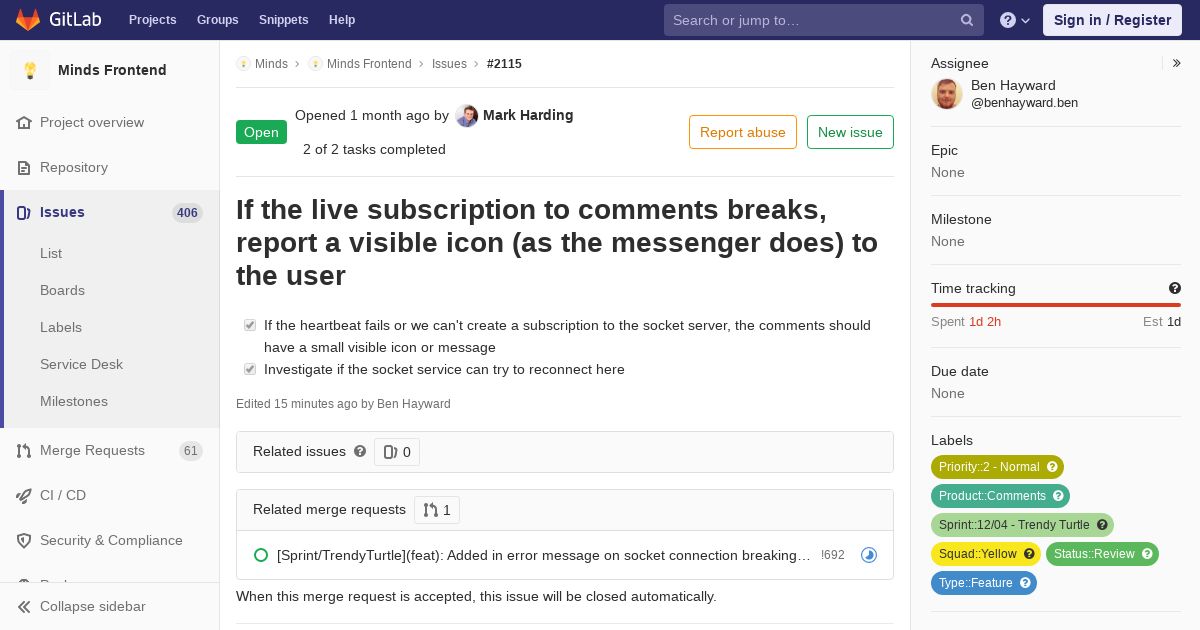This screenshot has height=630, width=1200.
Task: Click the Type::Feature label
Action: pos(984,583)
